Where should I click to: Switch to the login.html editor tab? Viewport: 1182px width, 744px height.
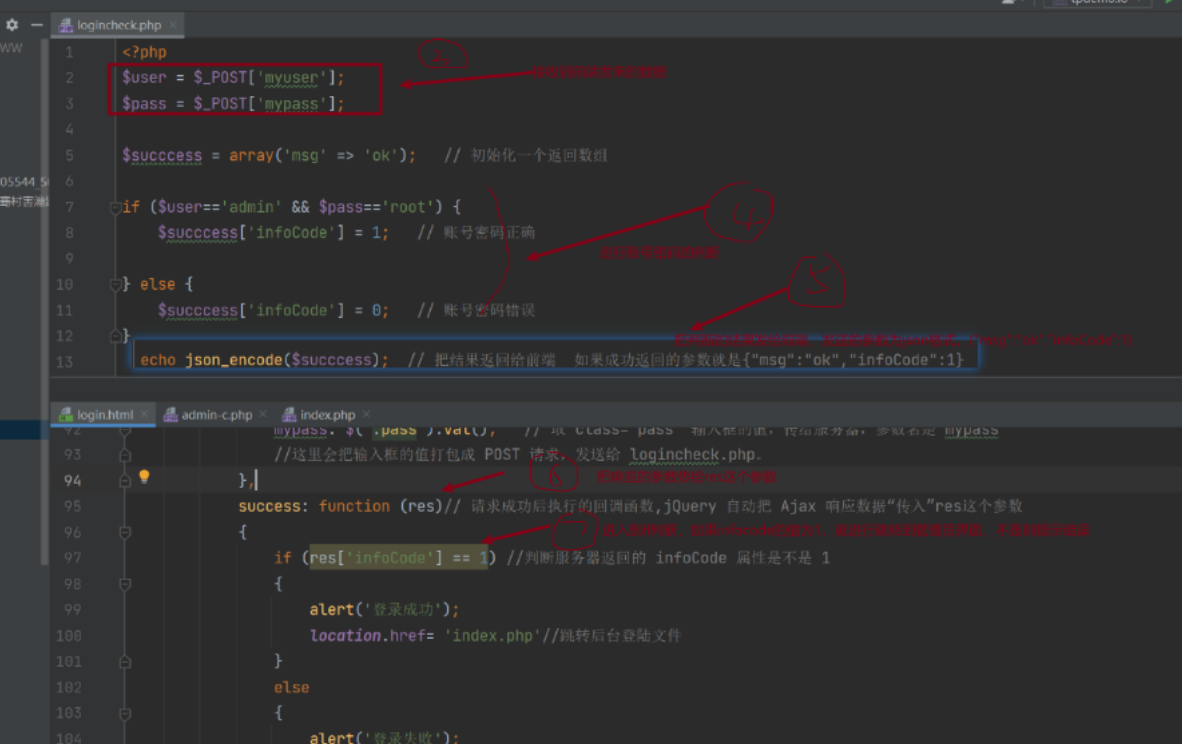[x=103, y=415]
